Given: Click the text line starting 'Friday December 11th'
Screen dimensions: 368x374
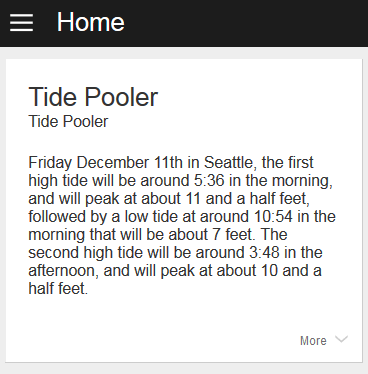Looking at the screenshot, I should pos(171,163).
